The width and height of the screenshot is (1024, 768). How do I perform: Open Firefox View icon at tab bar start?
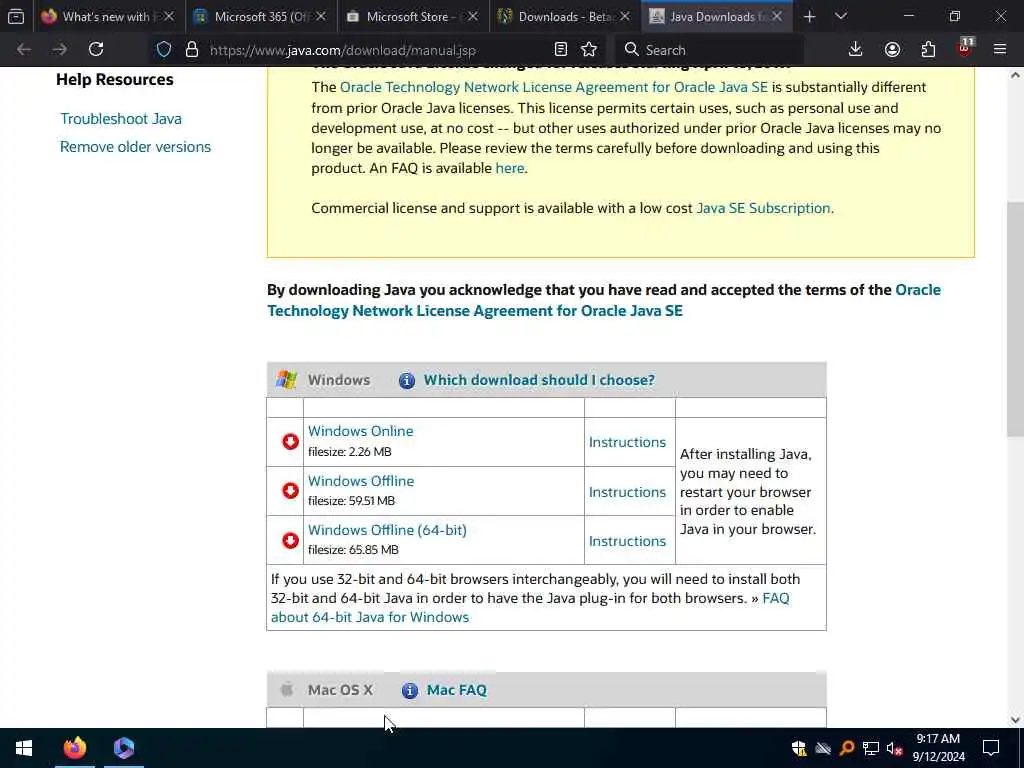(16, 16)
